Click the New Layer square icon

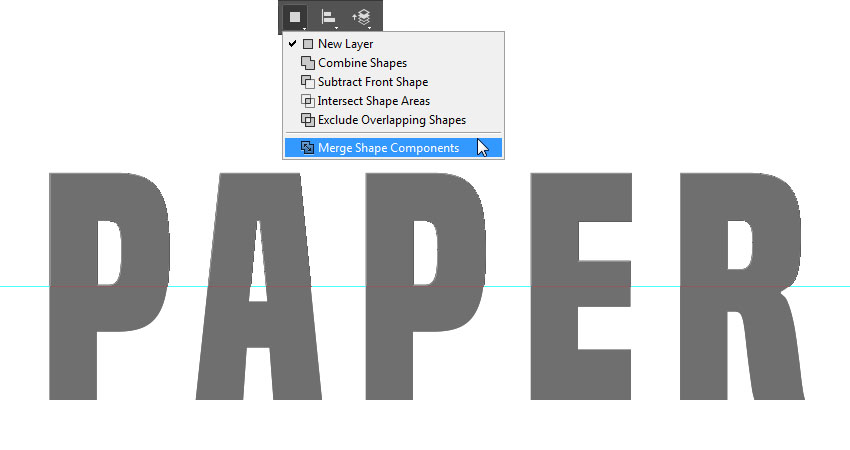(308, 44)
